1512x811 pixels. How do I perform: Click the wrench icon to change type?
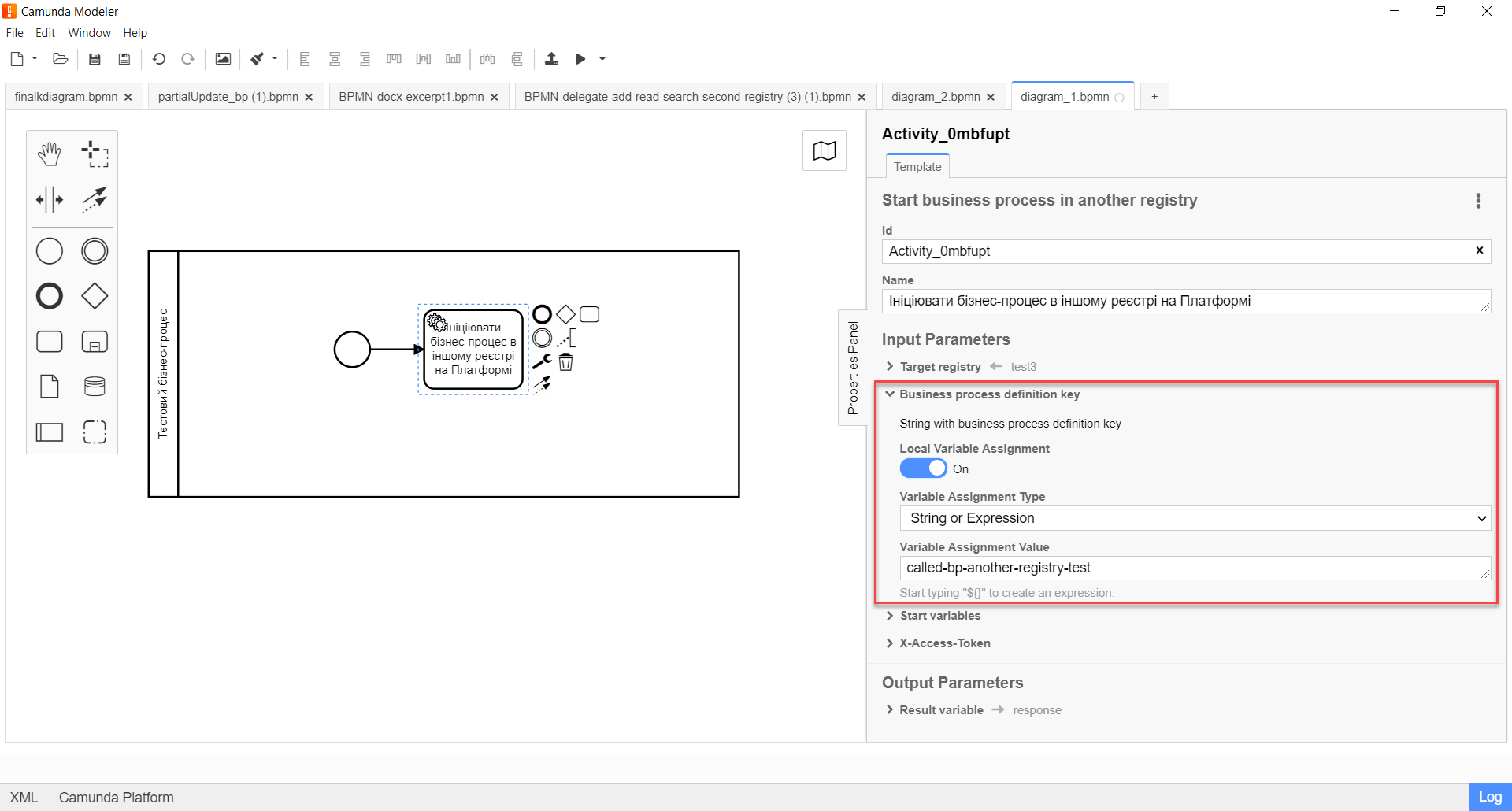542,362
